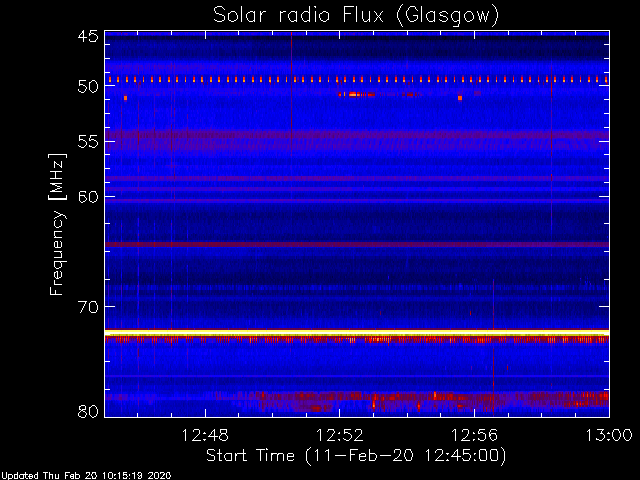Click the '55' frequency tick label

click(88, 142)
